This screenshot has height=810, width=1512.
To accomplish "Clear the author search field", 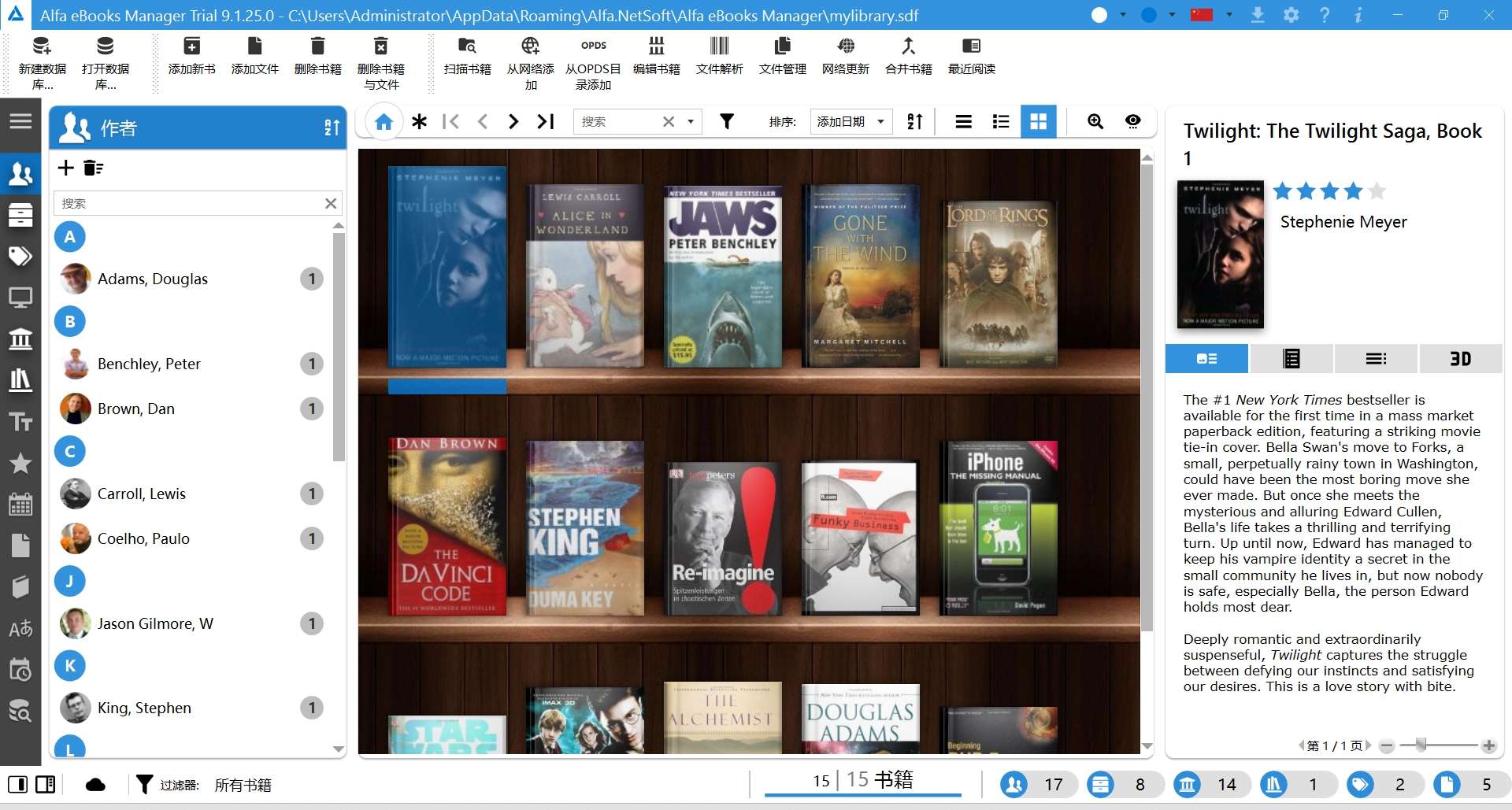I will [x=331, y=203].
